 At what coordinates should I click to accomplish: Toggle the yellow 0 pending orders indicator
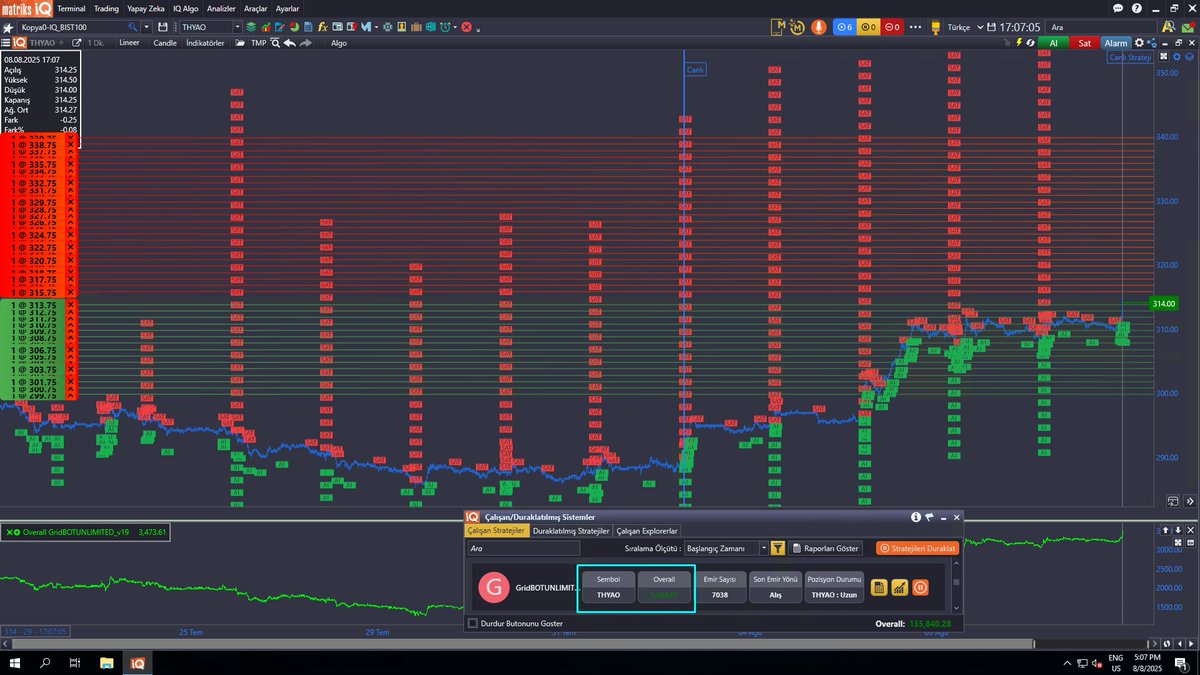coord(869,27)
